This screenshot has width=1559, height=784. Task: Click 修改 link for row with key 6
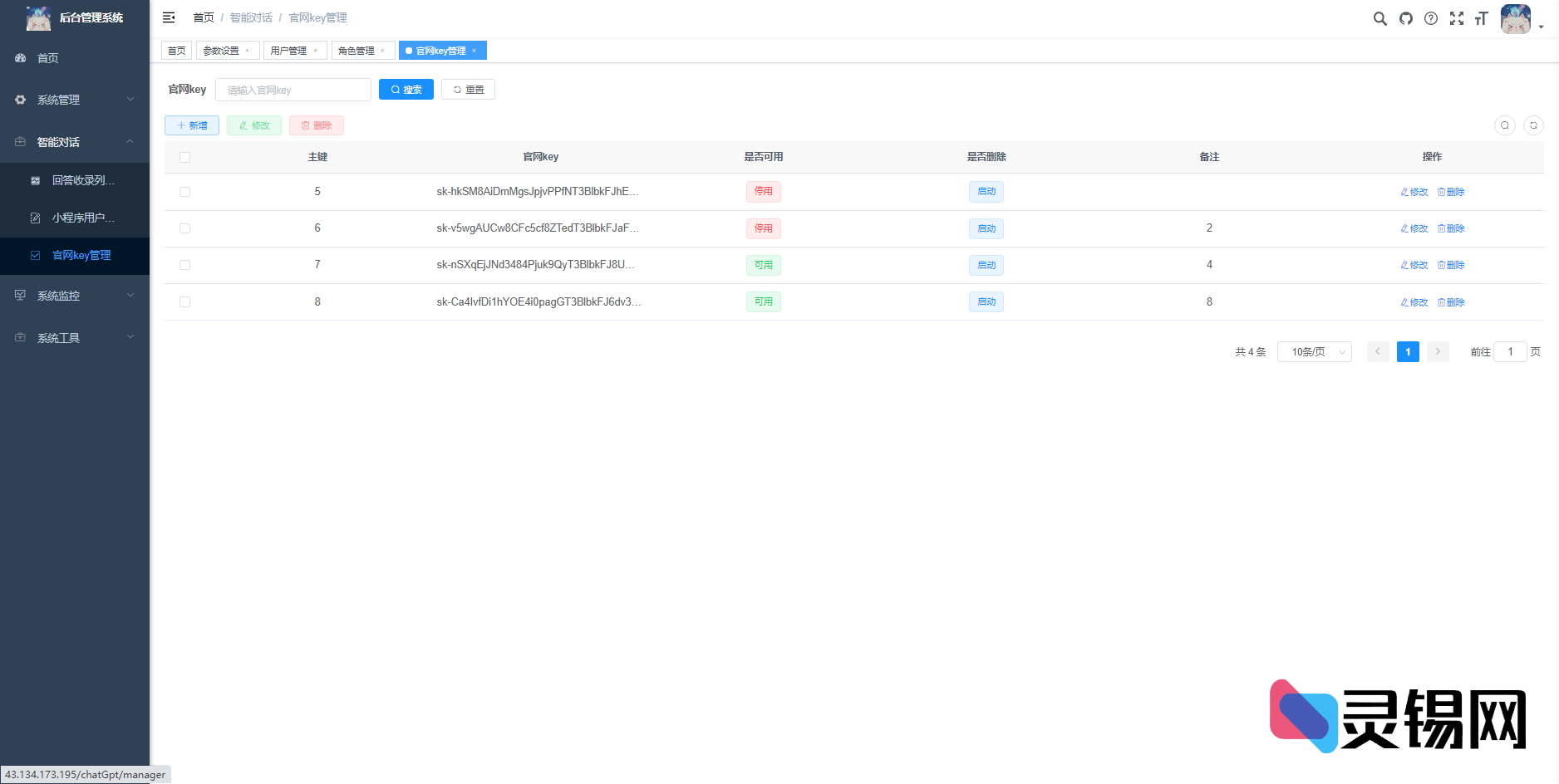click(1414, 228)
